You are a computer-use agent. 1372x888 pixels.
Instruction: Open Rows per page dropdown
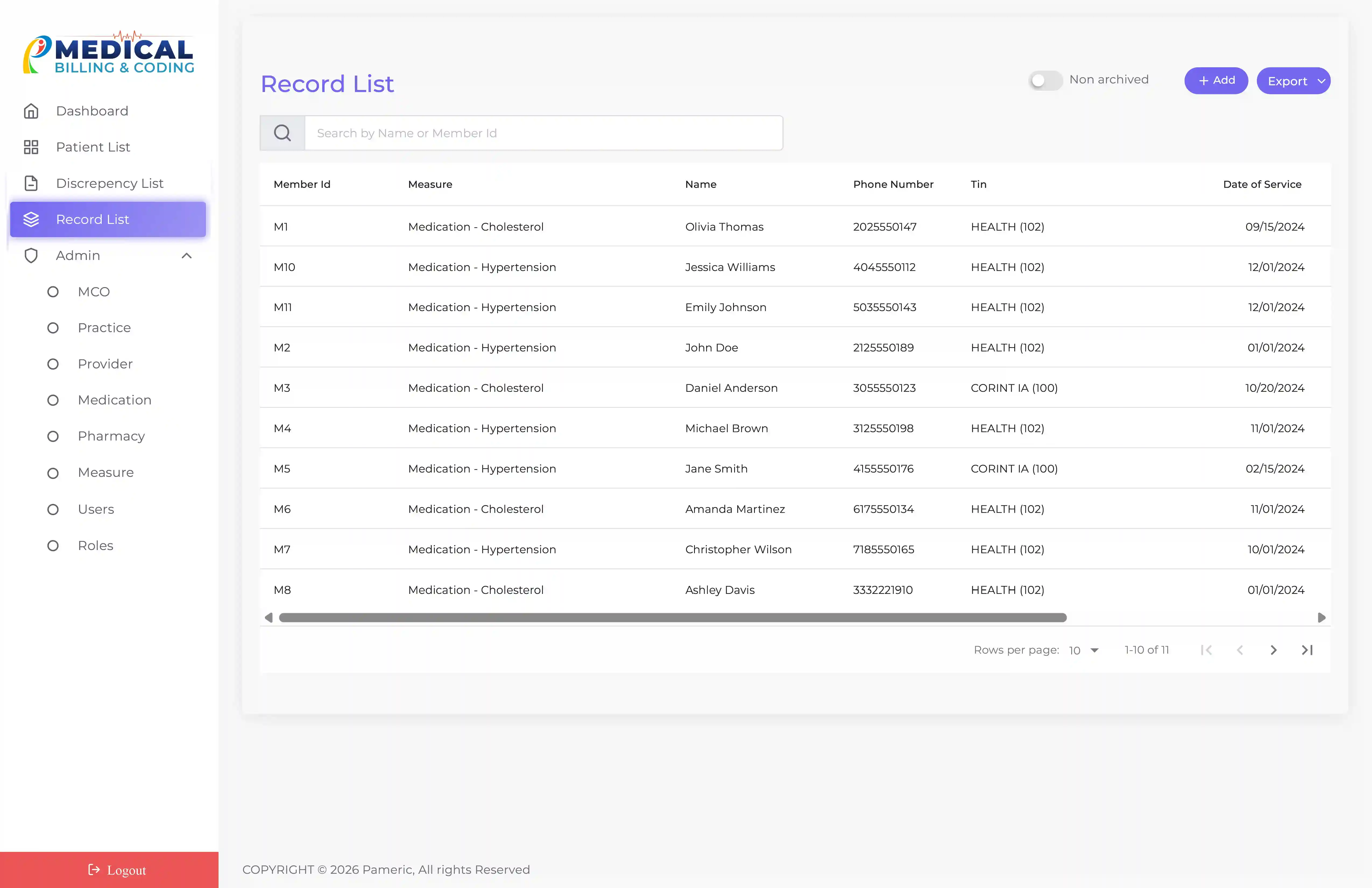[x=1084, y=650]
